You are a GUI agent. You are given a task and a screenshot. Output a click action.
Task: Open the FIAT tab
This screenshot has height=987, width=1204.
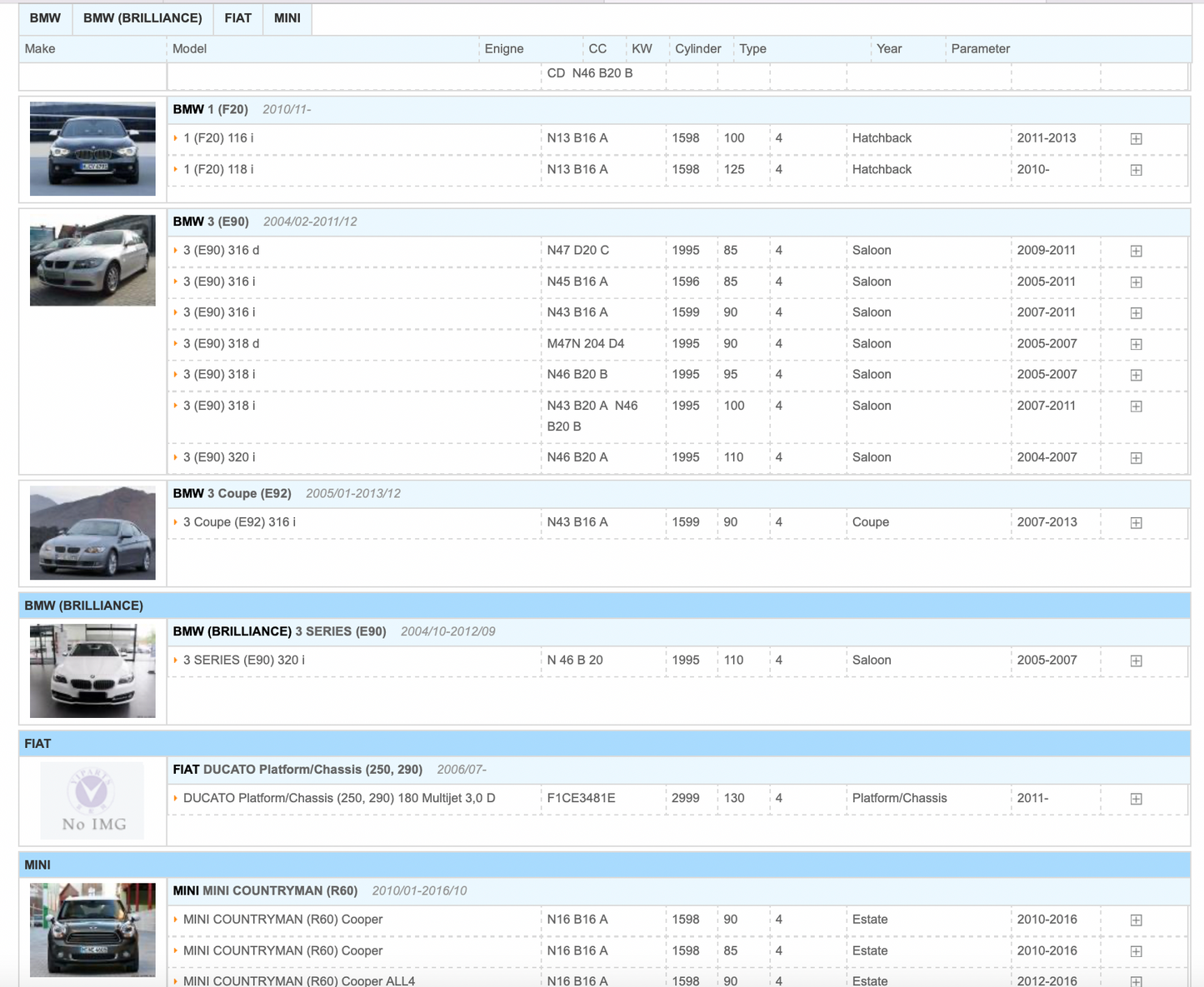237,18
